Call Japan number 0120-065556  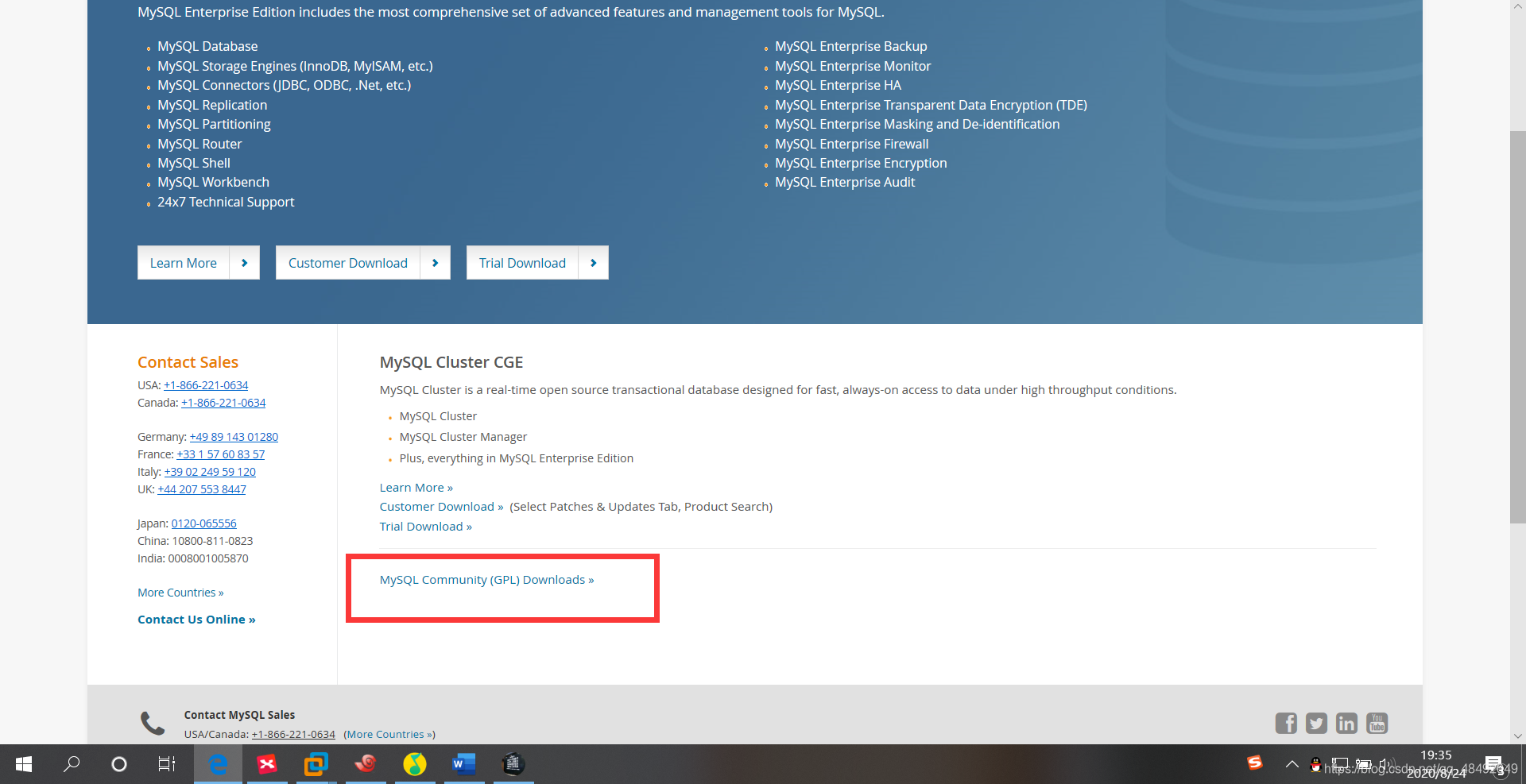click(203, 523)
